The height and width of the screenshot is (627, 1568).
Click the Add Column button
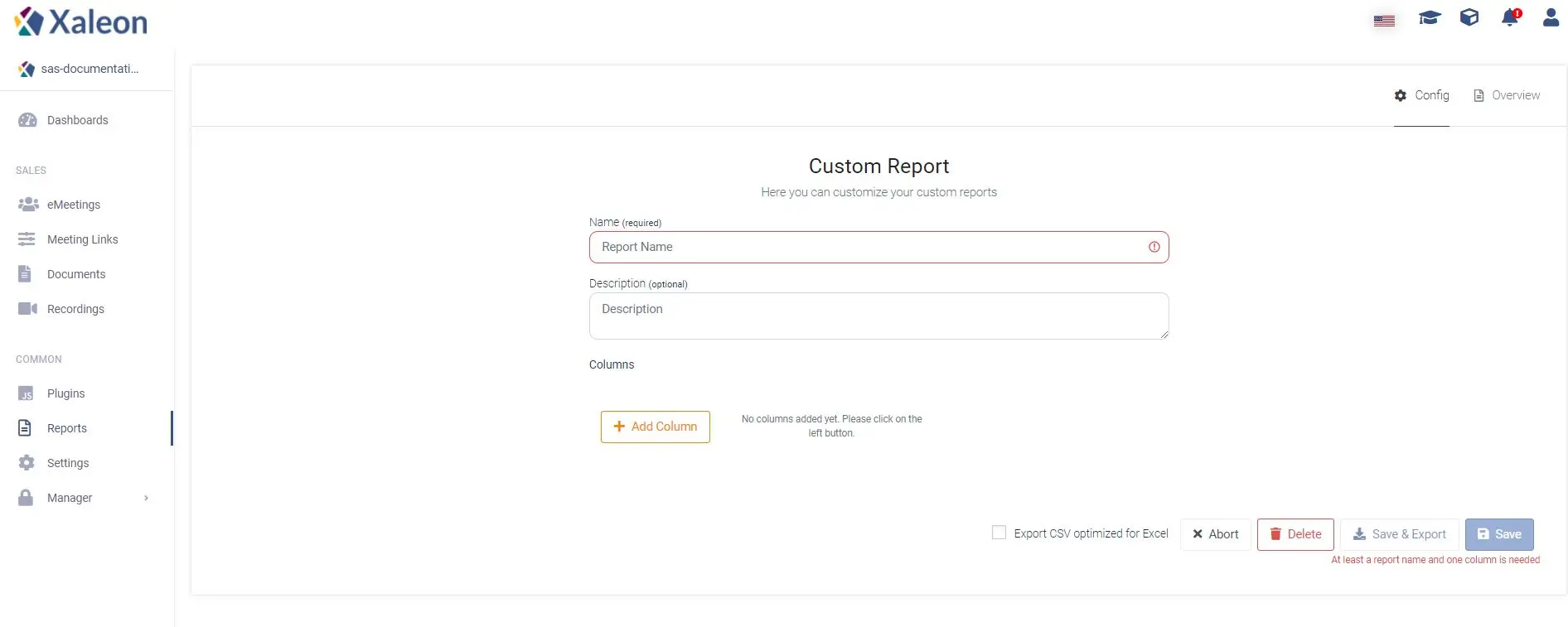[655, 427]
